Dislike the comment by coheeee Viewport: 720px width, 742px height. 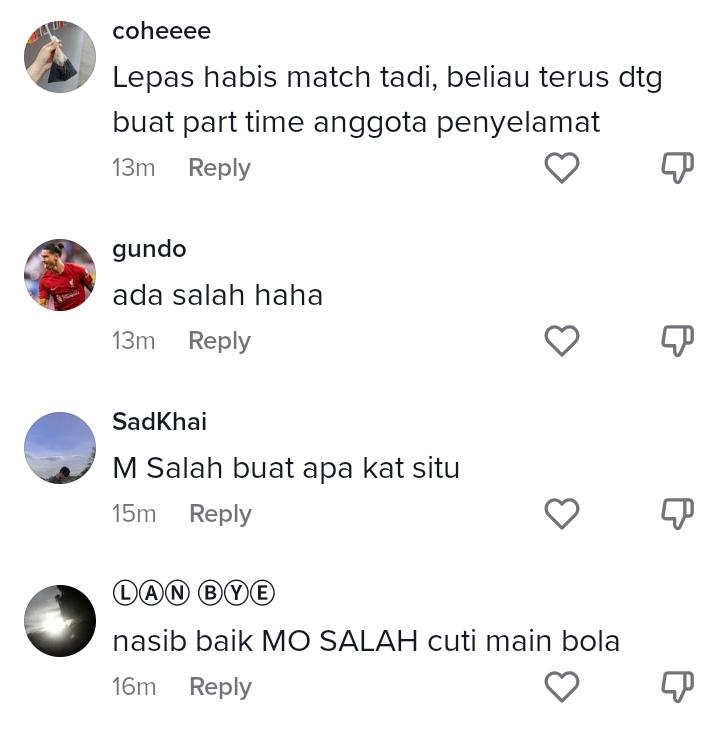[x=677, y=168]
